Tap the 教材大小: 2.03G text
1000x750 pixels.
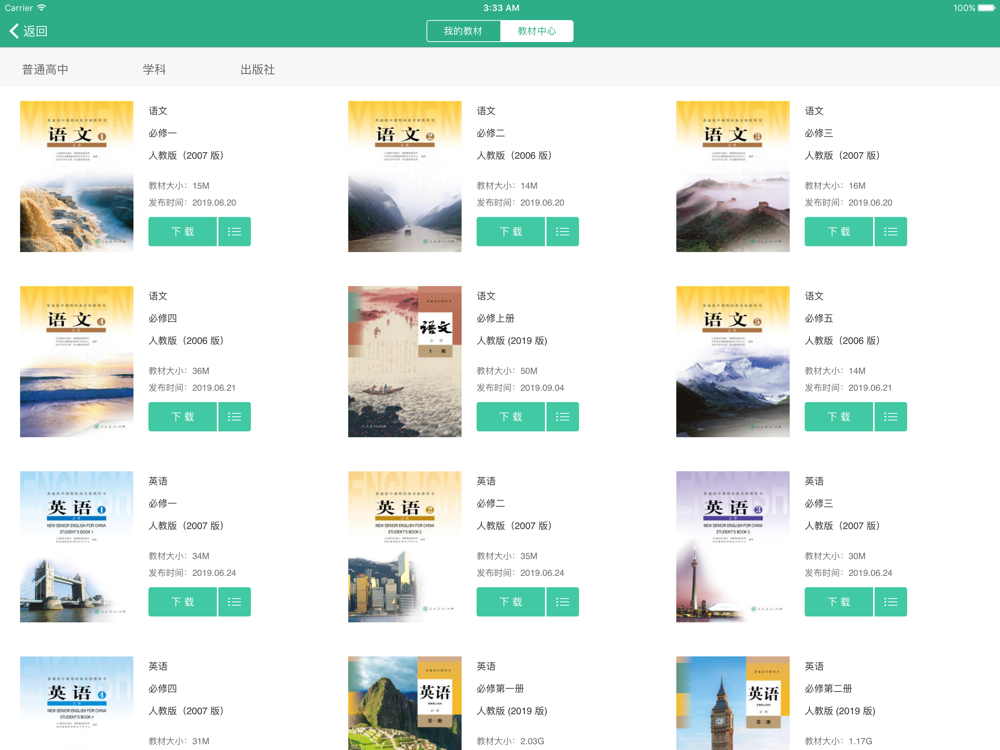coord(510,740)
